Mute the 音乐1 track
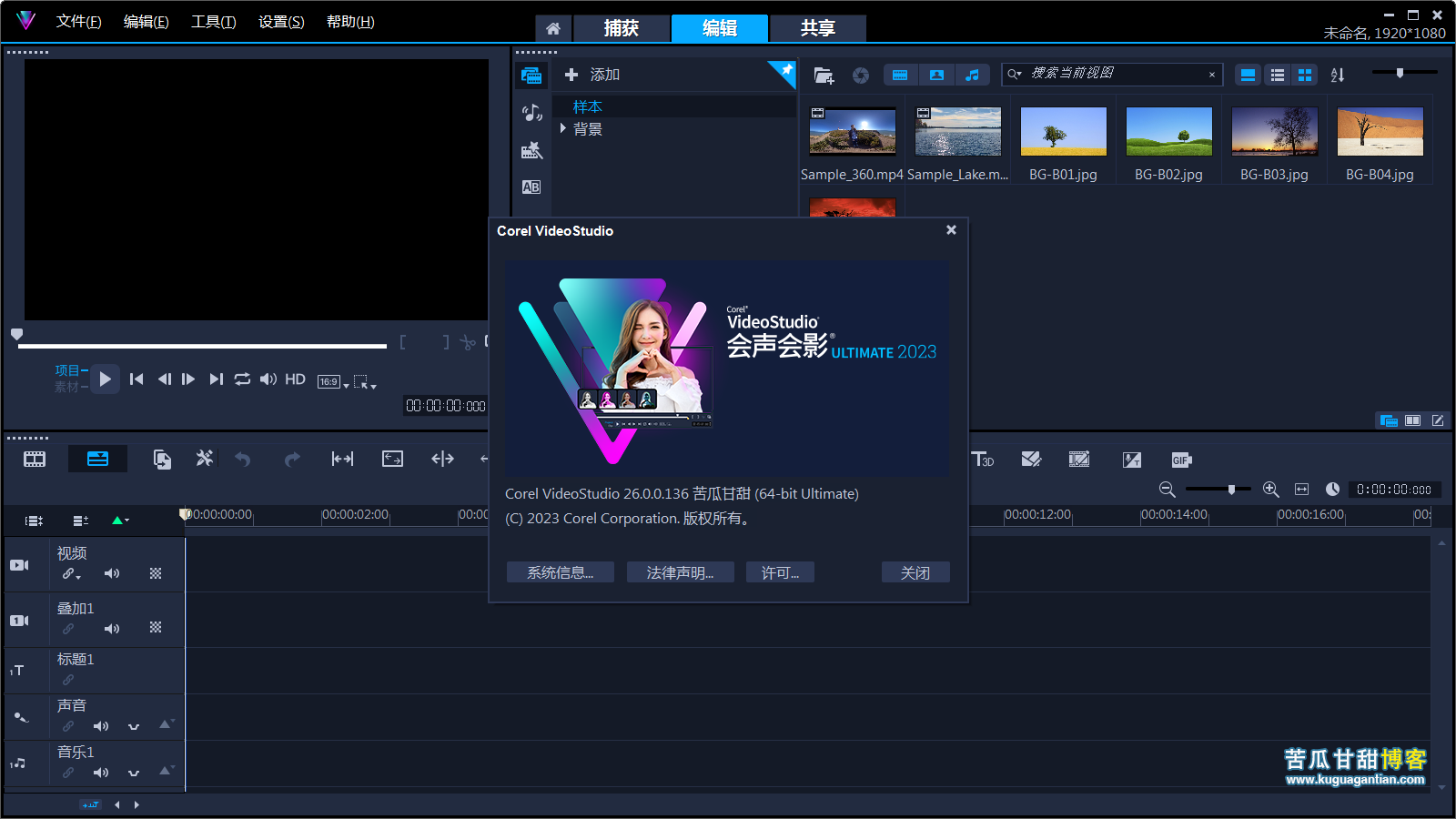The height and width of the screenshot is (819, 1456). click(101, 773)
